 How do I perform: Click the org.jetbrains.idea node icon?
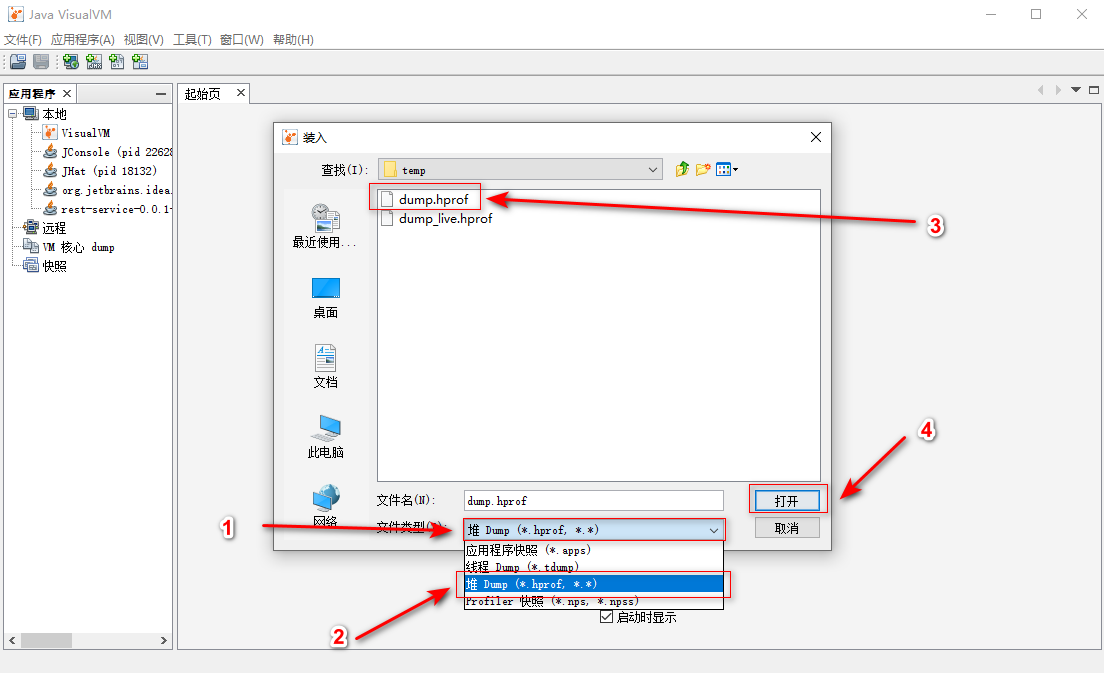coord(50,189)
